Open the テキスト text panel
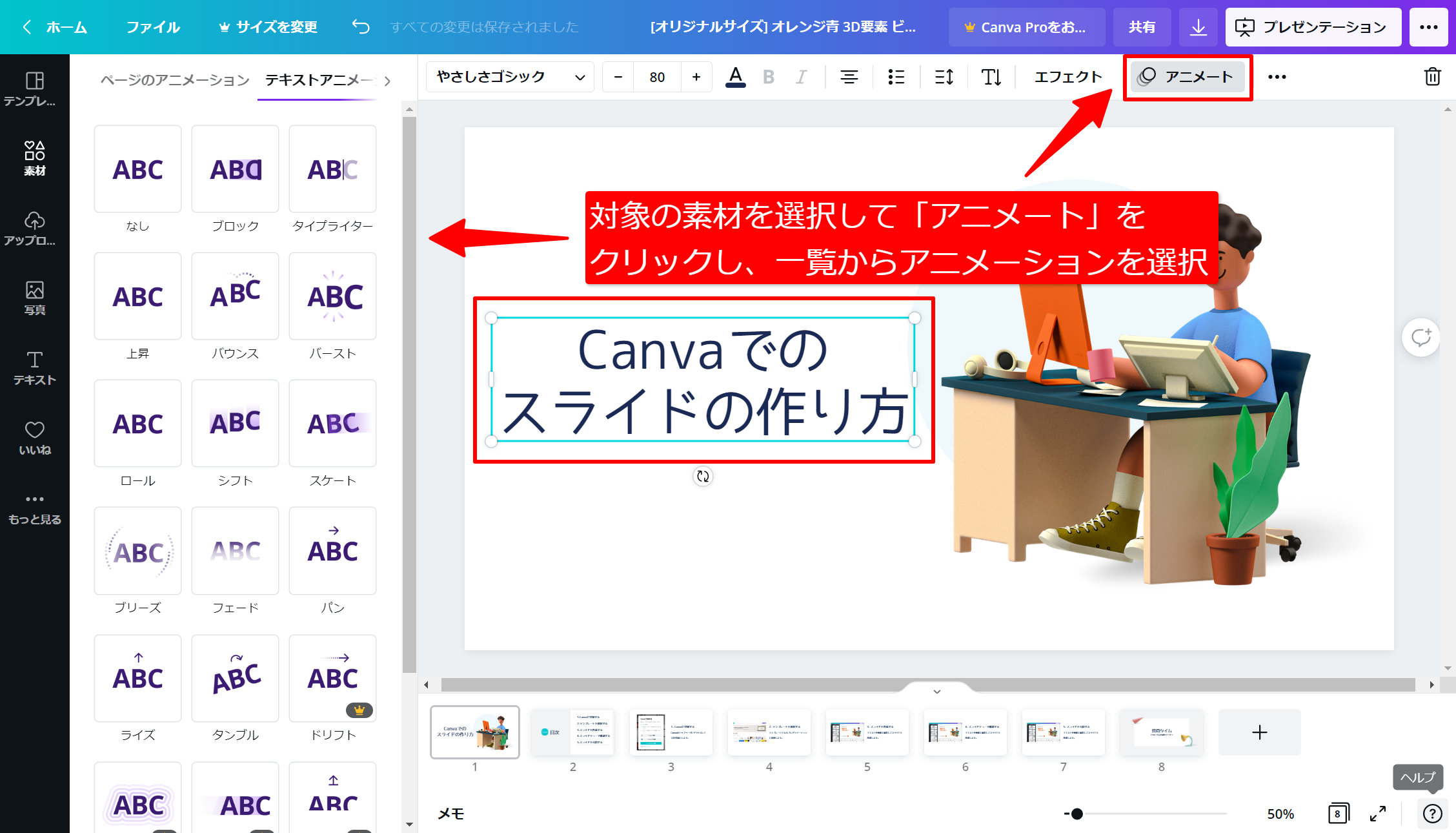 coord(34,367)
